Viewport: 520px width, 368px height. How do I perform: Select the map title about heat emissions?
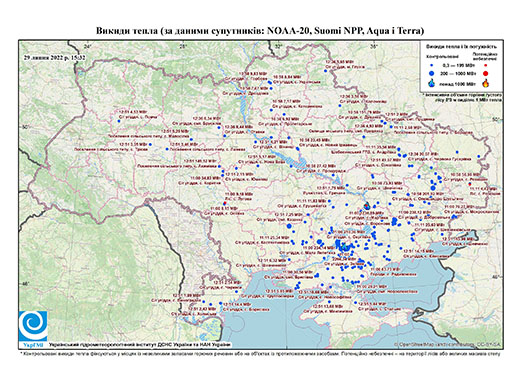tap(260, 31)
